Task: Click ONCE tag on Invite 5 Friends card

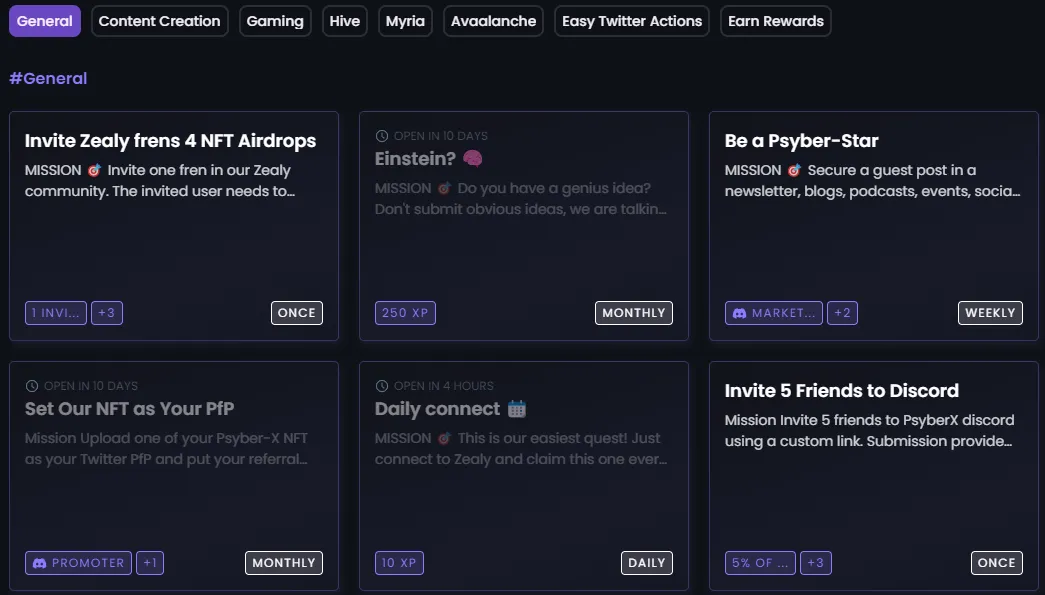Action: [996, 563]
